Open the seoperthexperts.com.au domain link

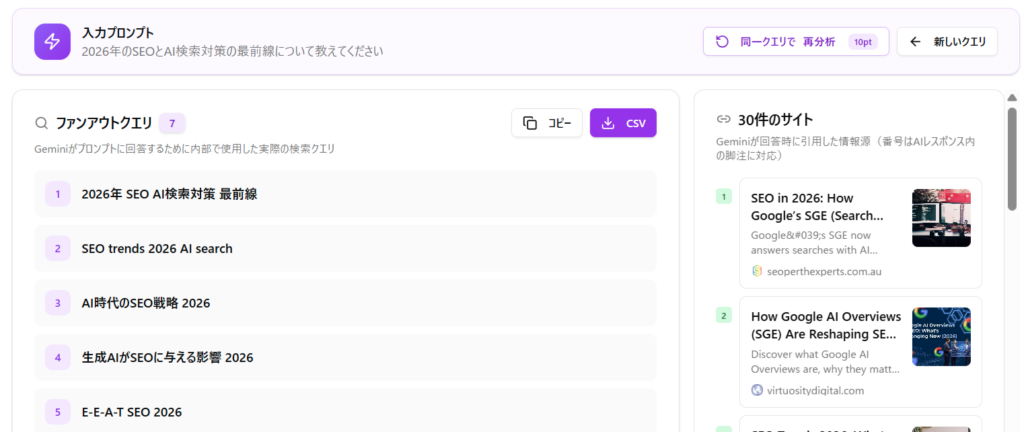[824, 271]
